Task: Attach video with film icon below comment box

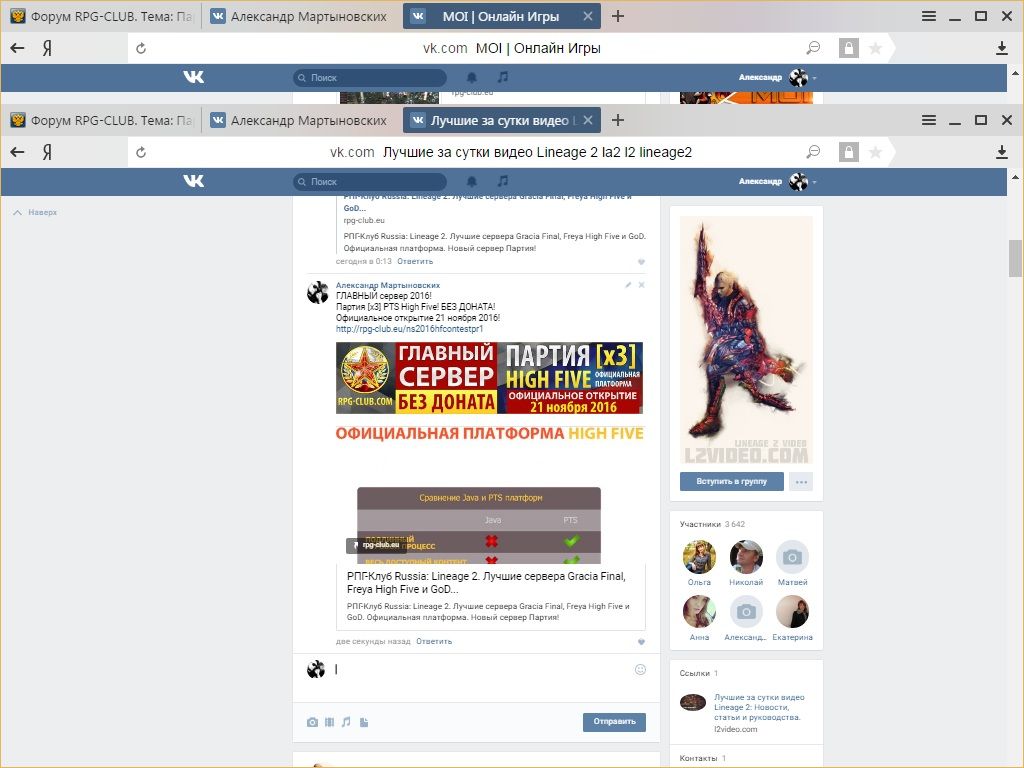Action: coord(329,722)
